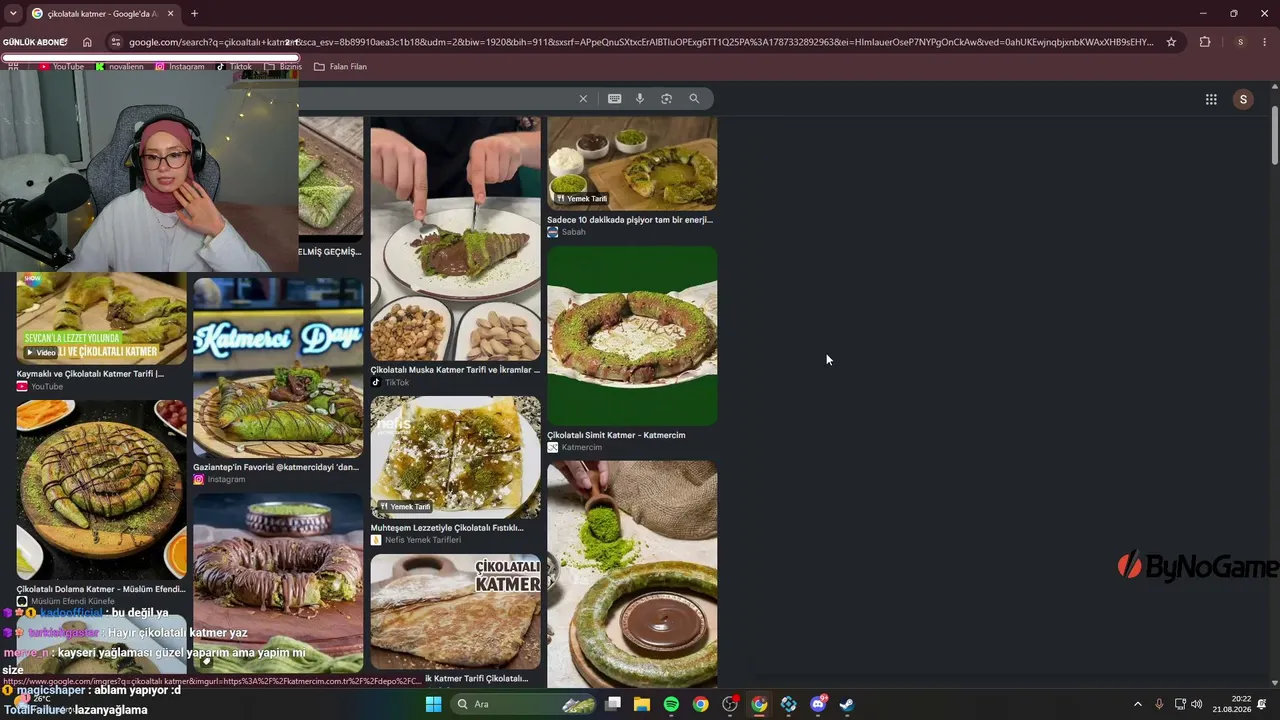Viewport: 1280px width, 720px height.
Task: Open Discord from the taskbar
Action: 818,704
